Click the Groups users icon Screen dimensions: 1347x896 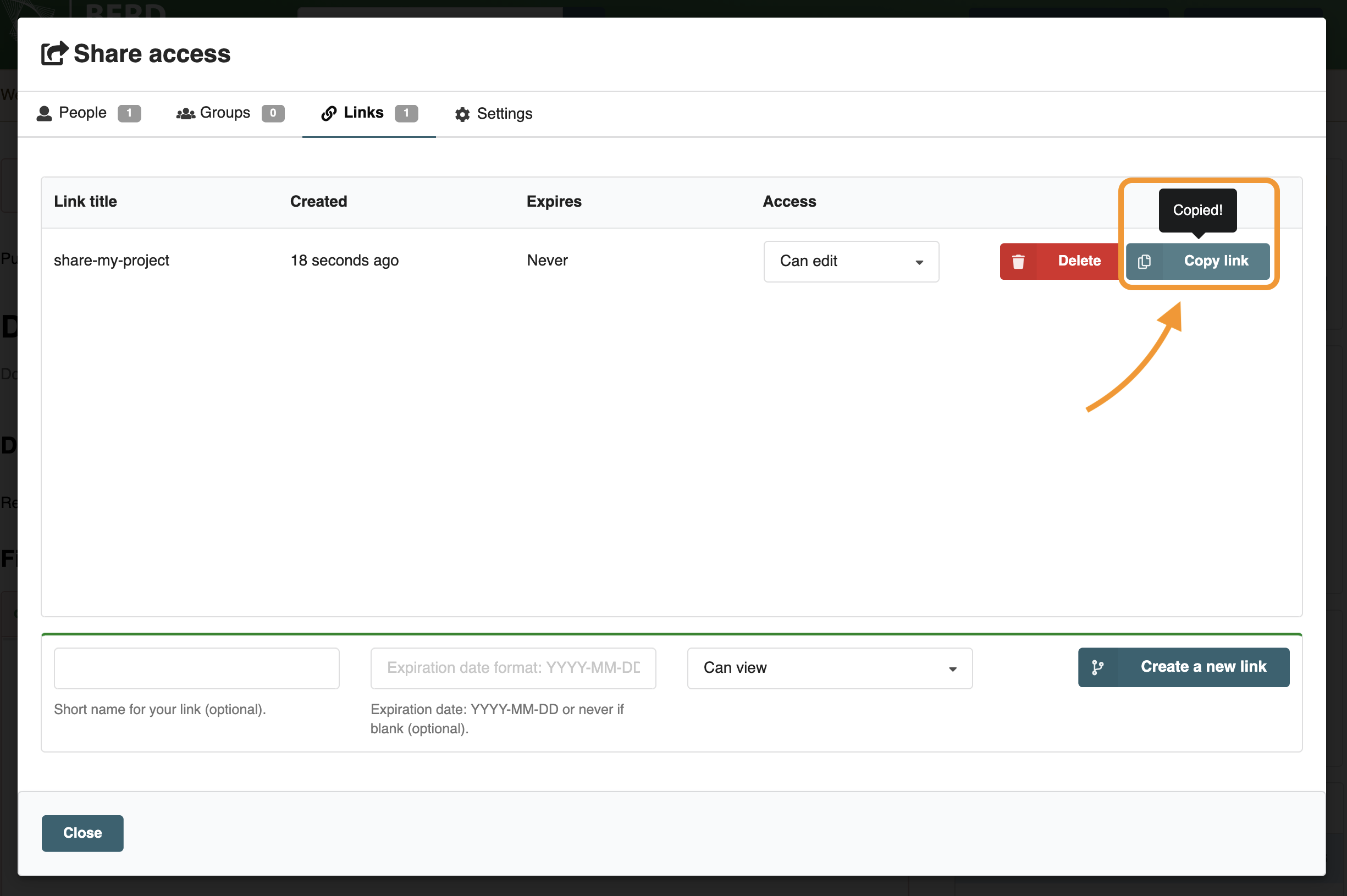(186, 114)
